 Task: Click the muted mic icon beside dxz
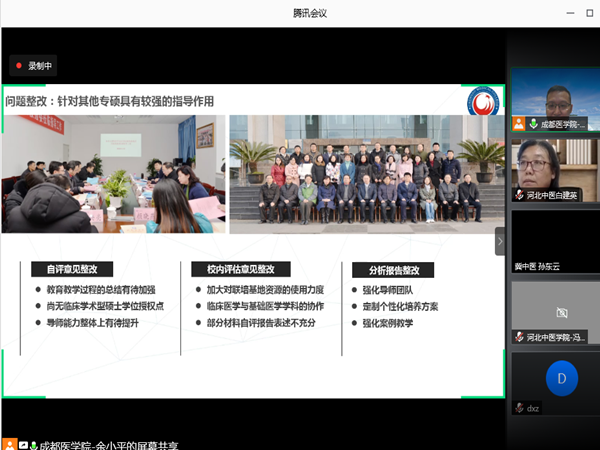[520, 408]
